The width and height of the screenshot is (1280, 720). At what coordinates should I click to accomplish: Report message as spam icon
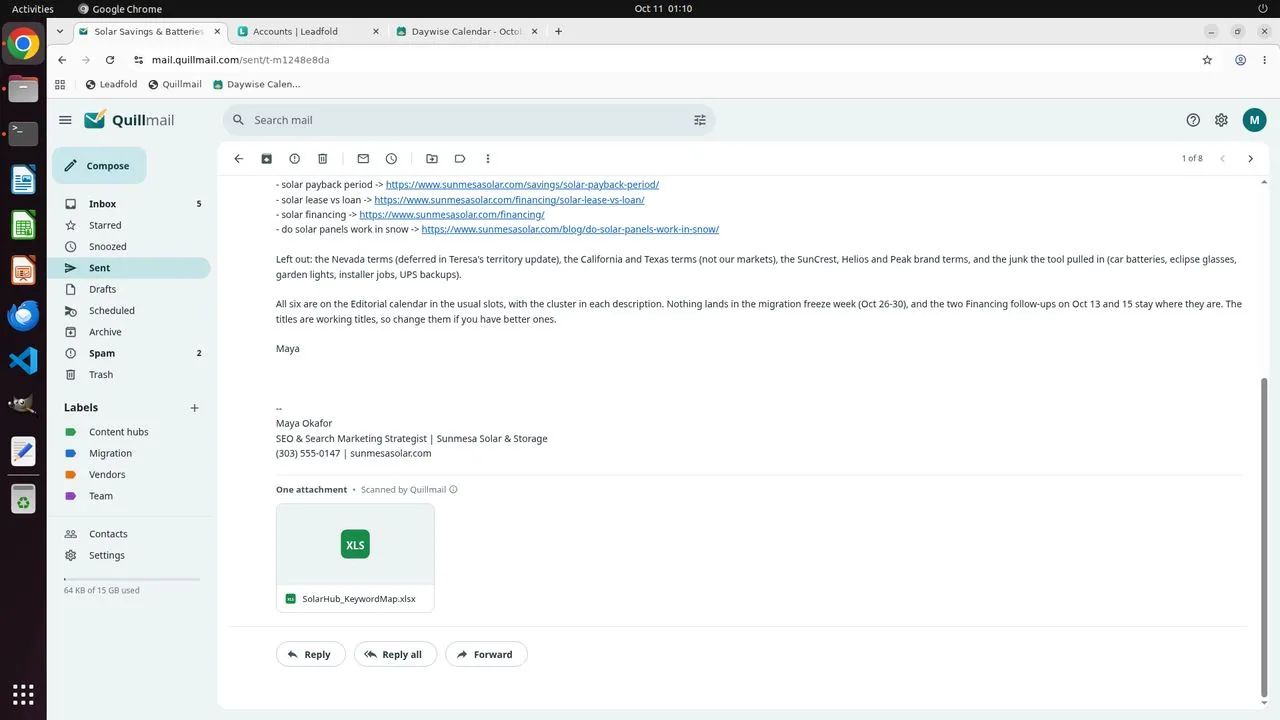[x=294, y=159]
